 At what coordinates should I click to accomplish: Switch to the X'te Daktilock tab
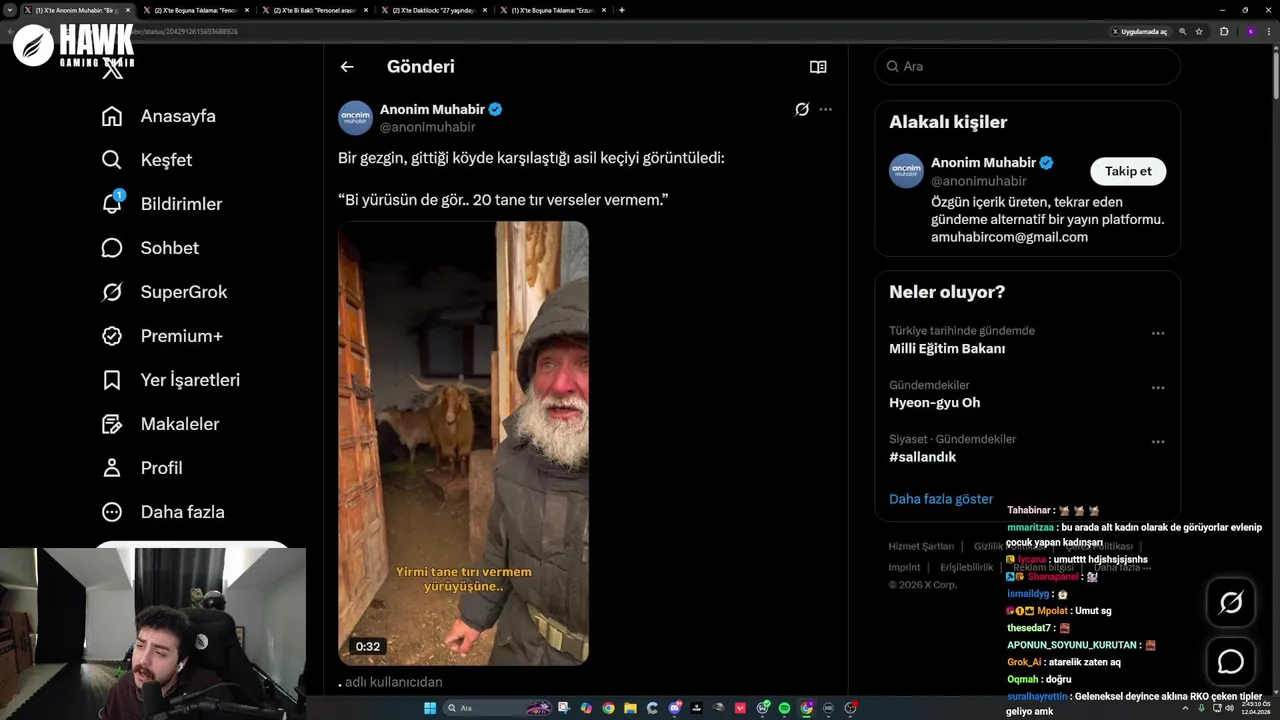435,10
